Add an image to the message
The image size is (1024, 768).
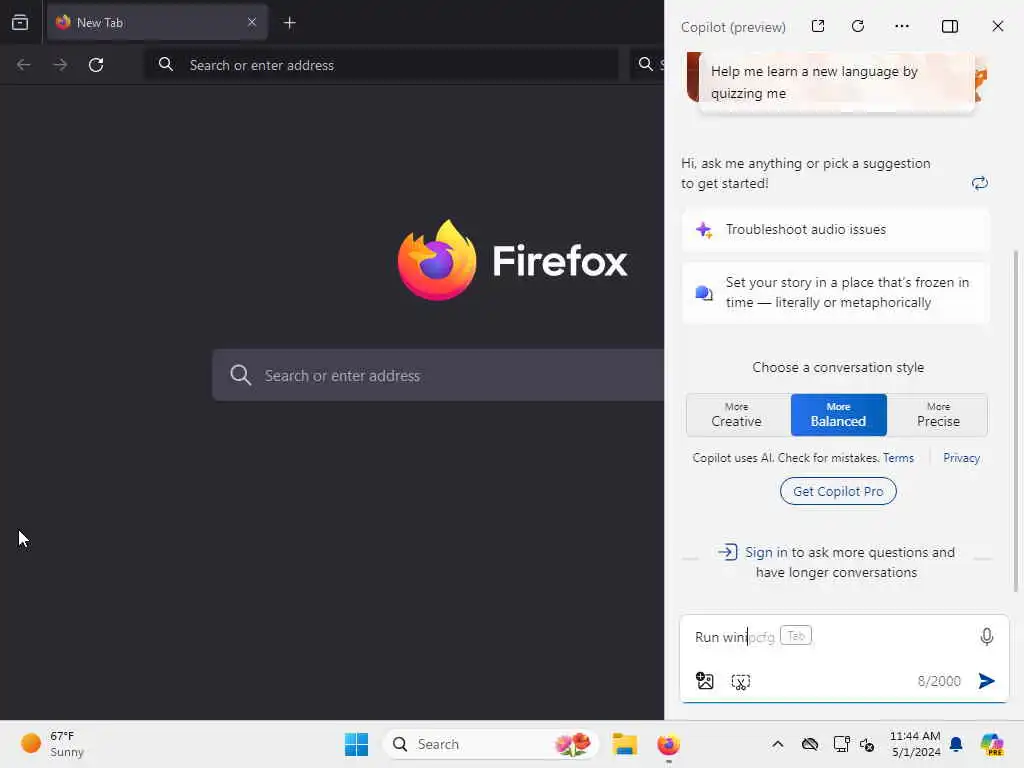[x=705, y=681]
